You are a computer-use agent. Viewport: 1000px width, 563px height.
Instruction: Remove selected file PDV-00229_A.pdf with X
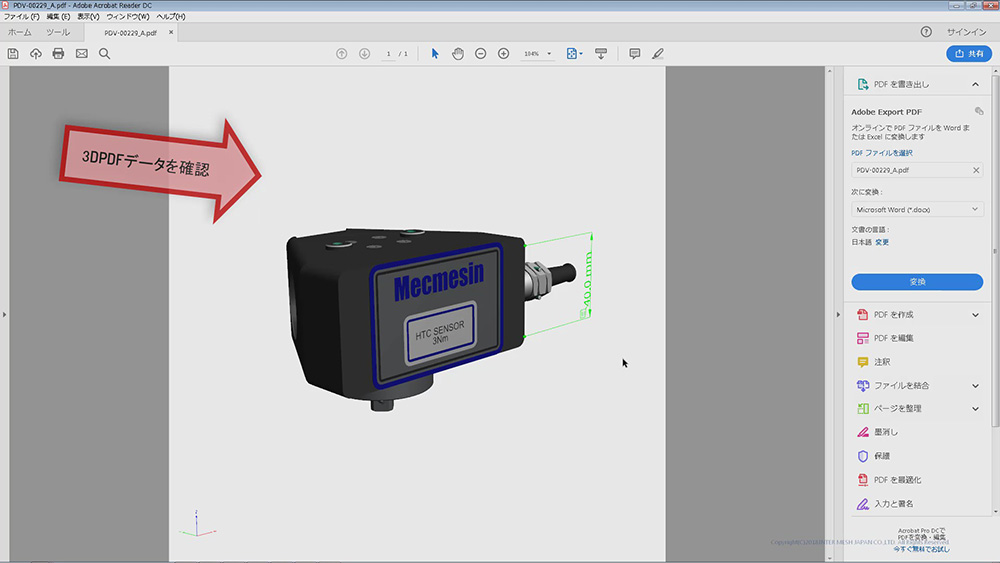pos(976,170)
